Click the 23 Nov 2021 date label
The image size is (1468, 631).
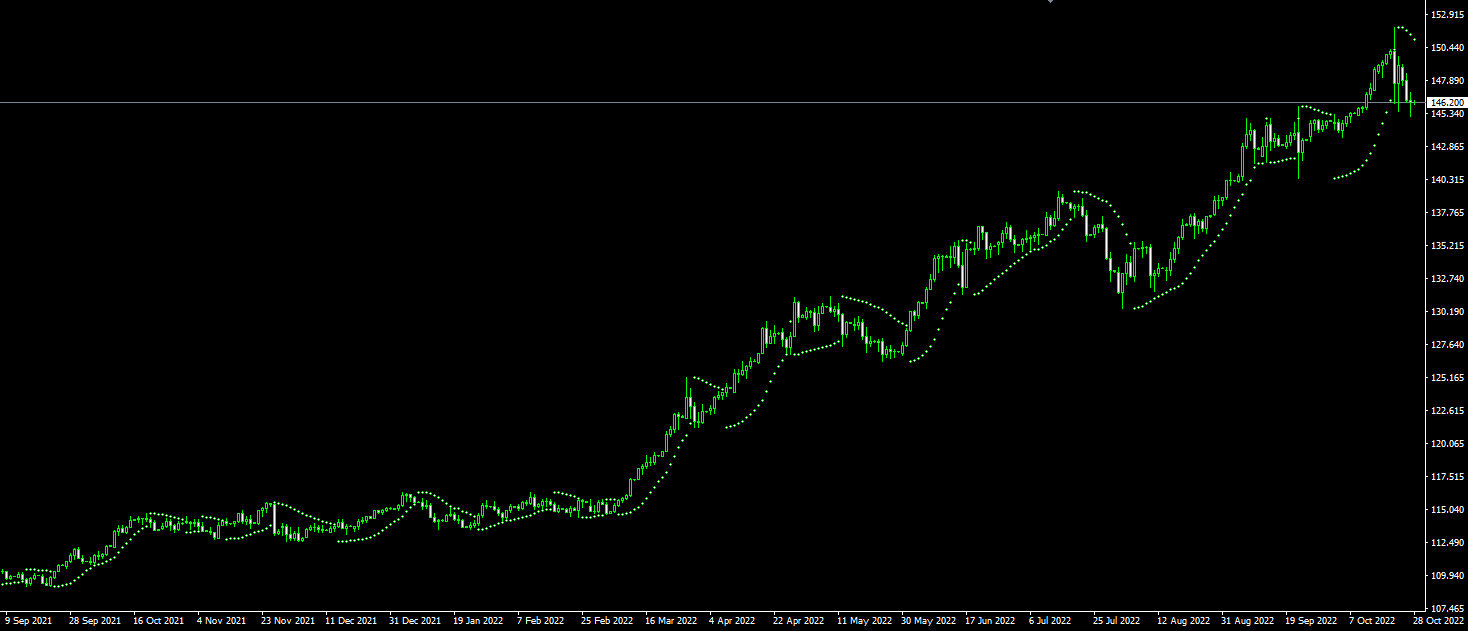coord(287,621)
